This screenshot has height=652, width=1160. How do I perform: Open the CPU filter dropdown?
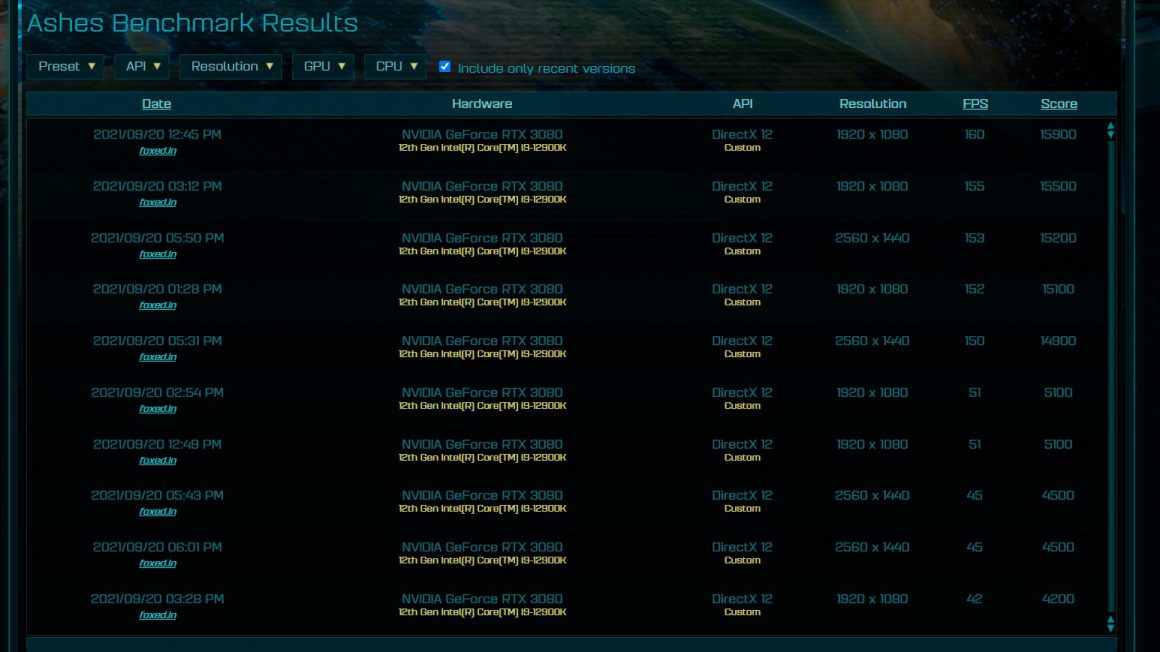click(394, 66)
